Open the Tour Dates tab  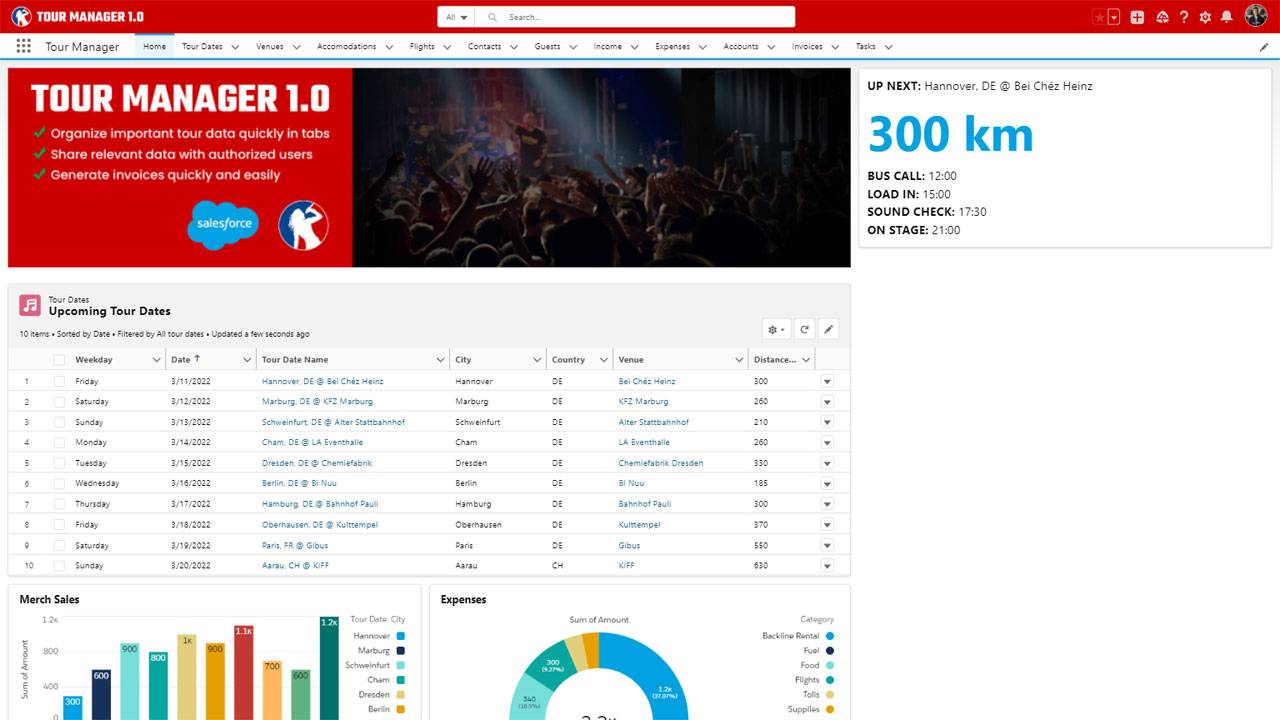(x=202, y=46)
